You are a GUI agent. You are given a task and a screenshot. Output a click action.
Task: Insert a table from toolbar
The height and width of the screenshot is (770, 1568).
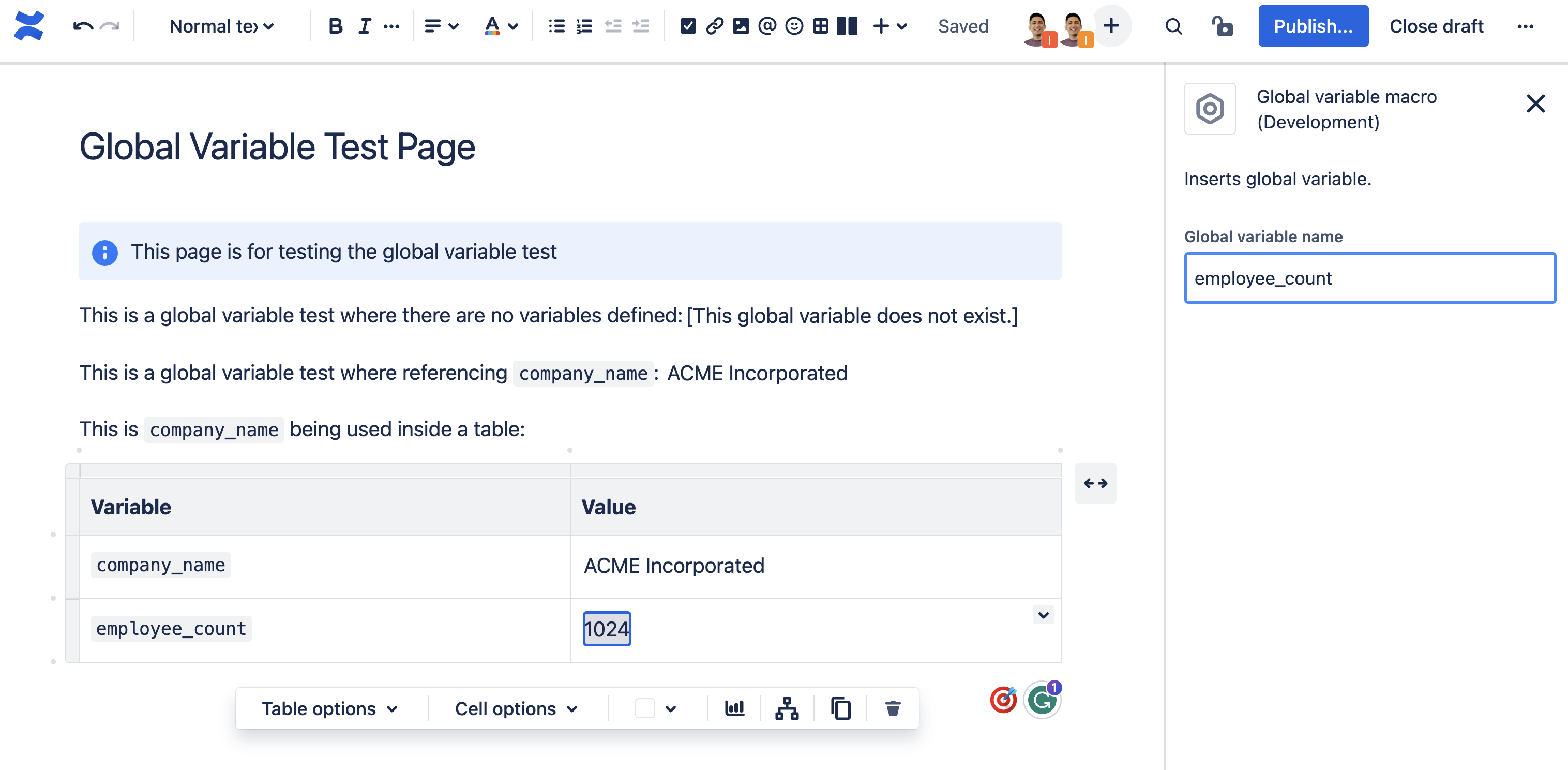[821, 26]
